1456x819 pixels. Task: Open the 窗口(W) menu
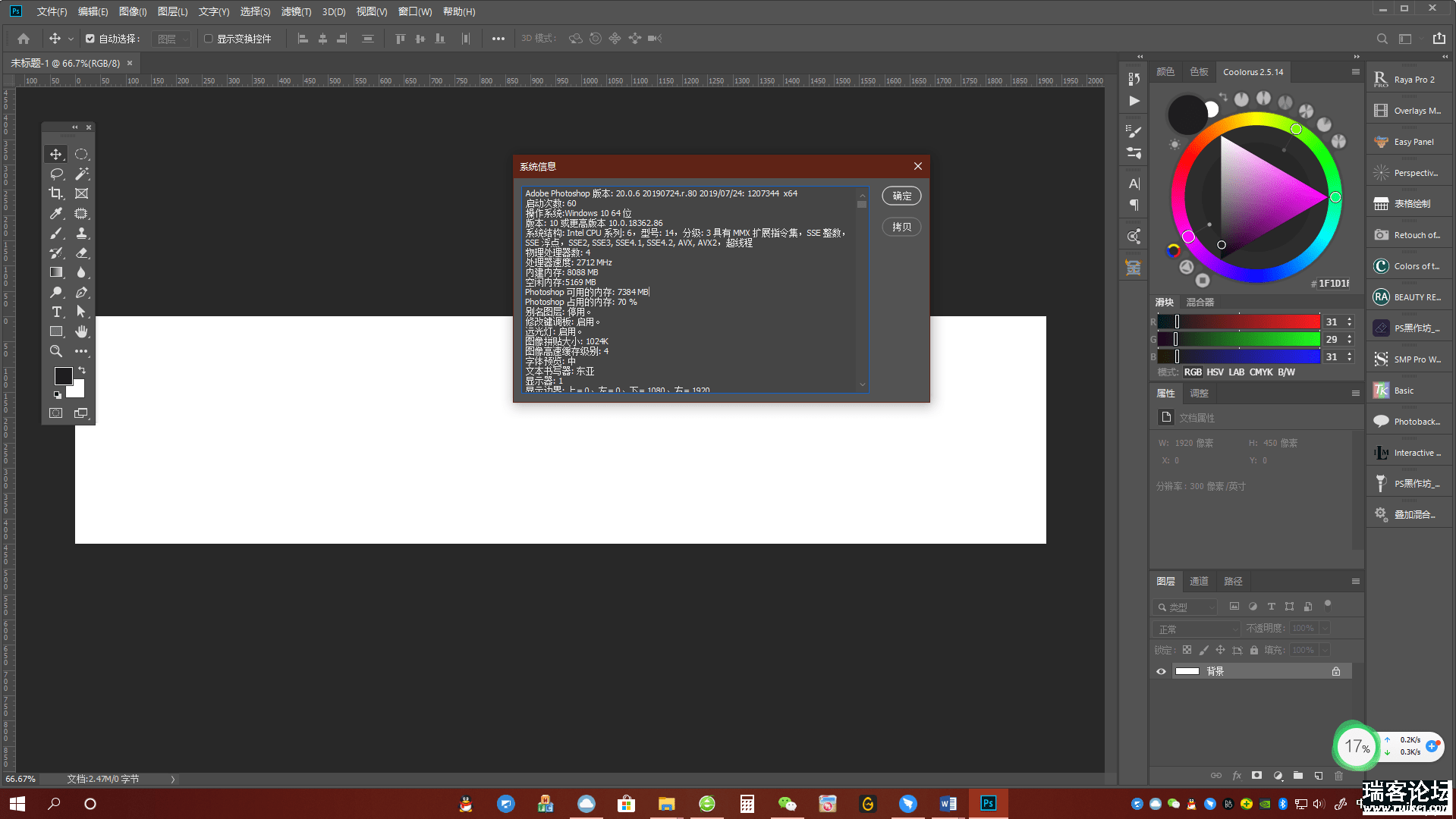click(x=415, y=11)
